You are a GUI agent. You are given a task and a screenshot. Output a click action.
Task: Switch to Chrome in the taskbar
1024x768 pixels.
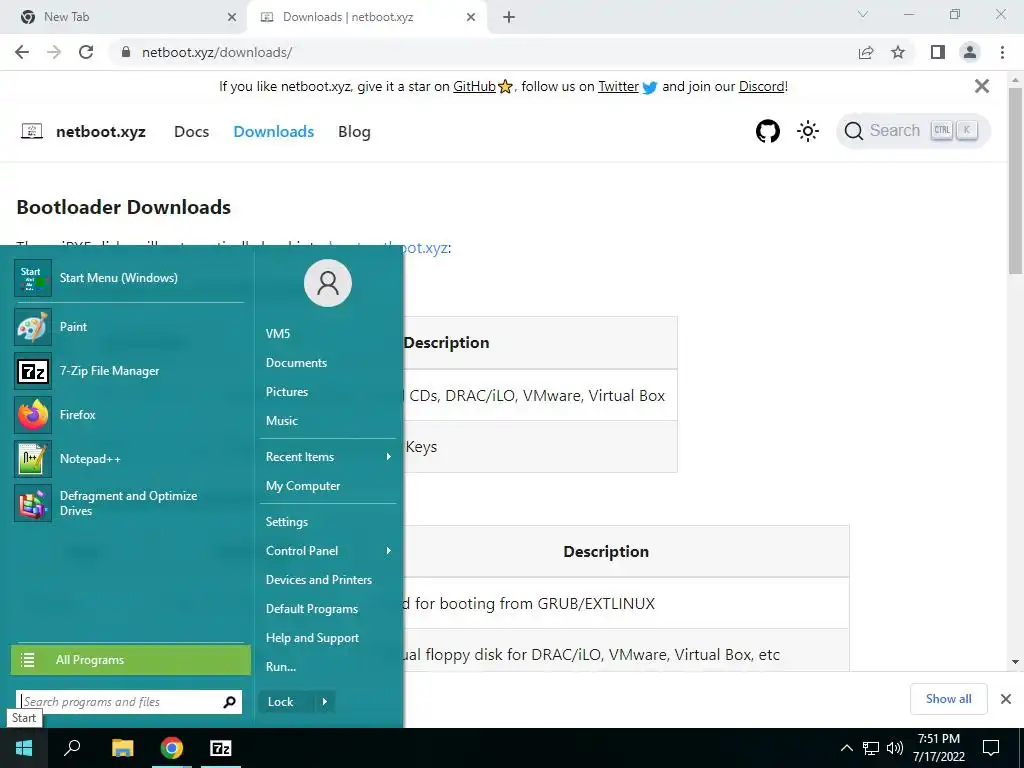coord(172,748)
